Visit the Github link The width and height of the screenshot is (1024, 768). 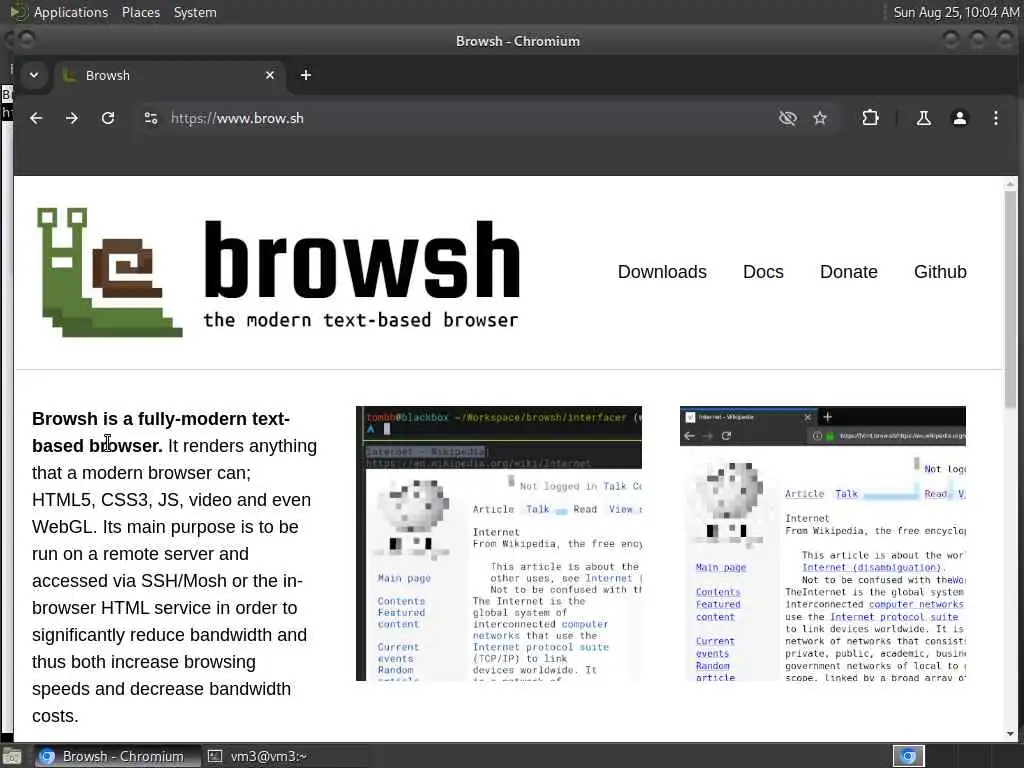pyautogui.click(x=940, y=272)
